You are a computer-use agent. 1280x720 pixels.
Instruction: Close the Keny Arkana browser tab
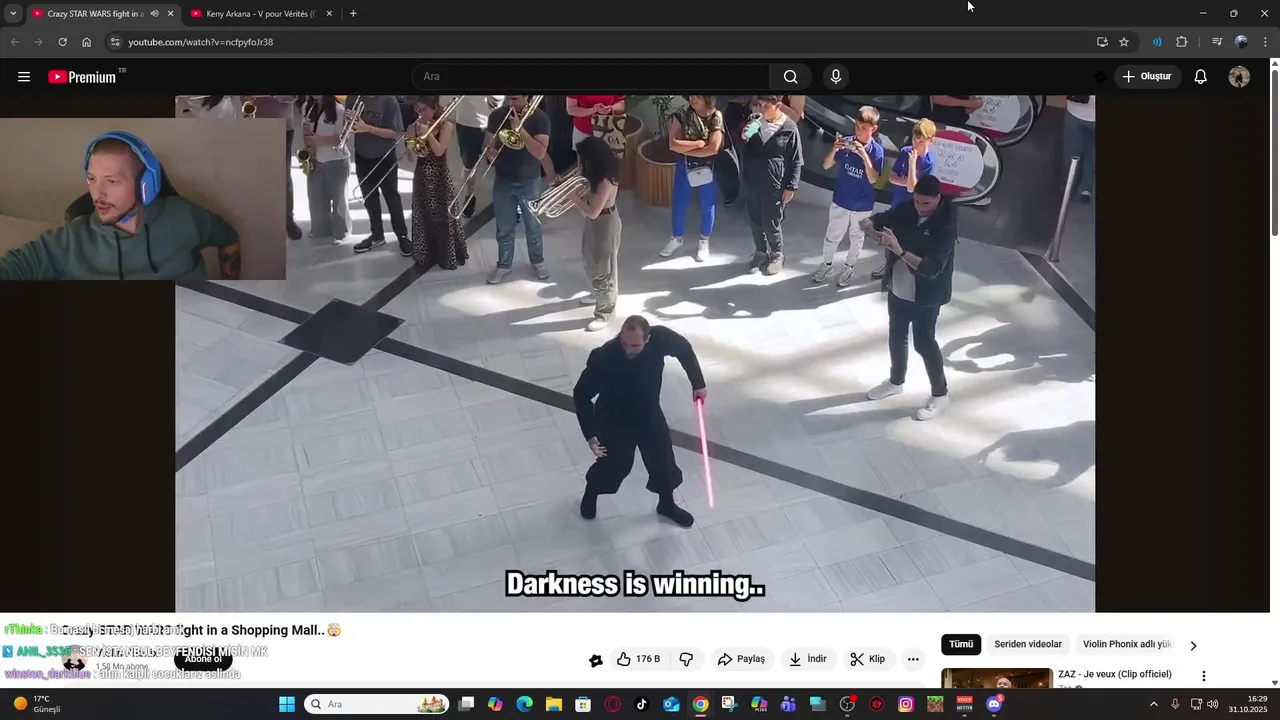329,14
